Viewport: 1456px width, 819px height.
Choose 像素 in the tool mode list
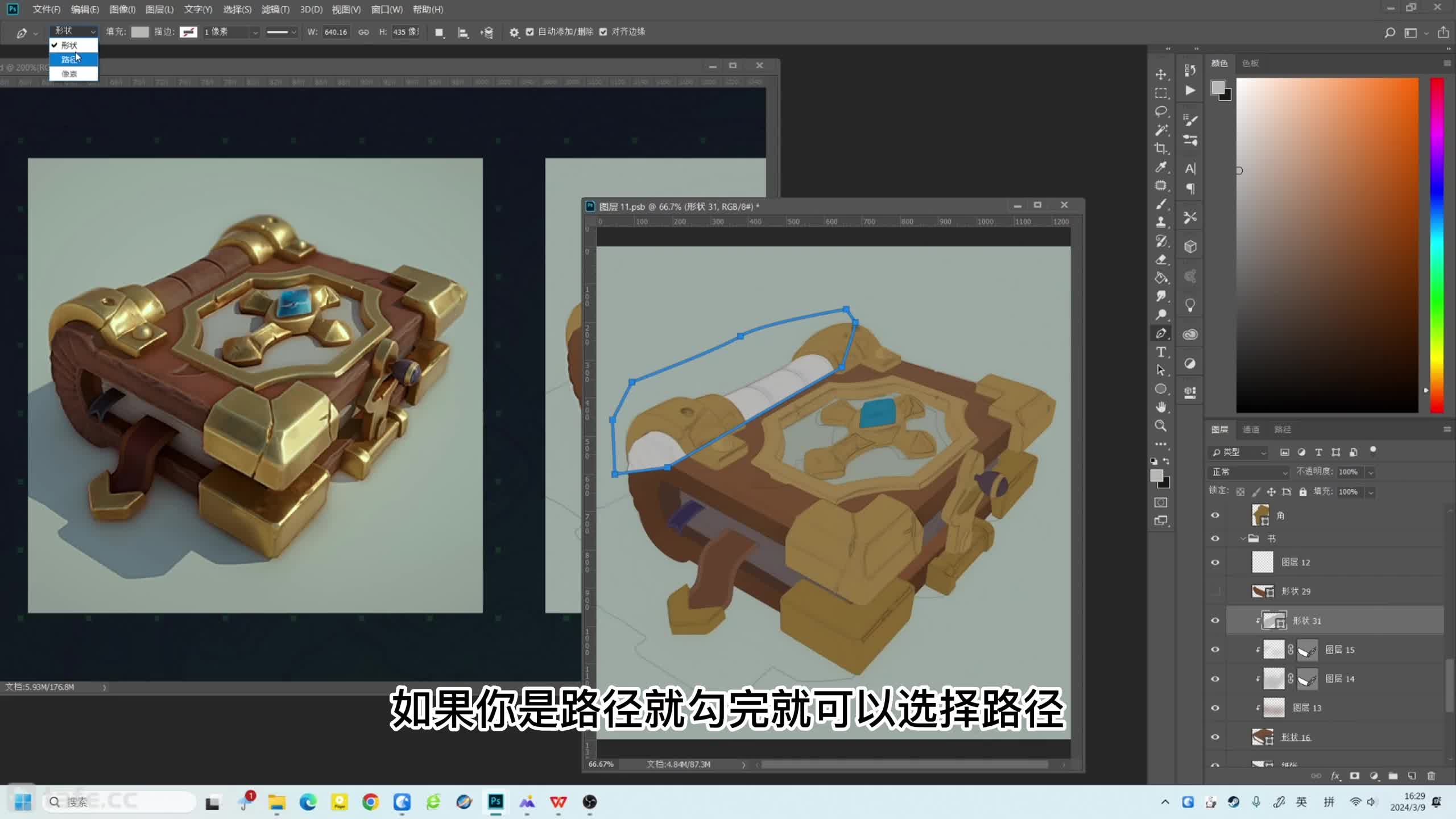pyautogui.click(x=73, y=74)
